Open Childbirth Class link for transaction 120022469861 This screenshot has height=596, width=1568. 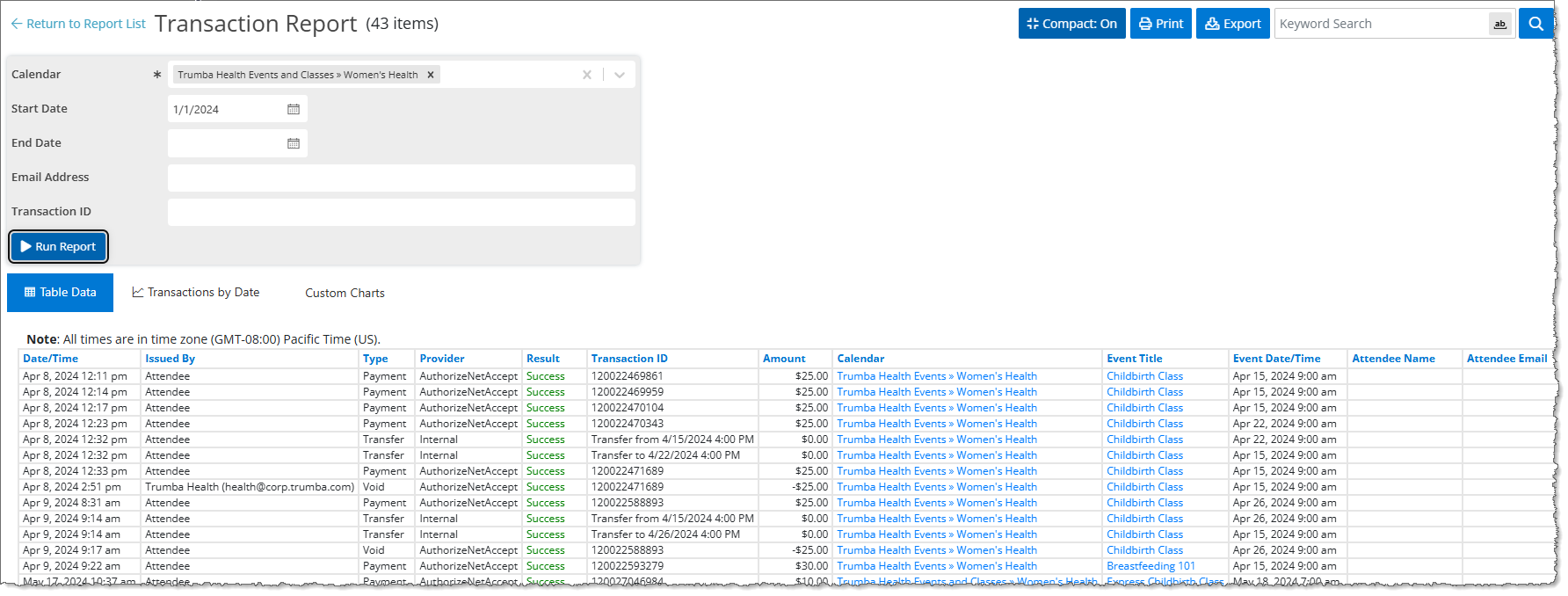click(x=1144, y=376)
